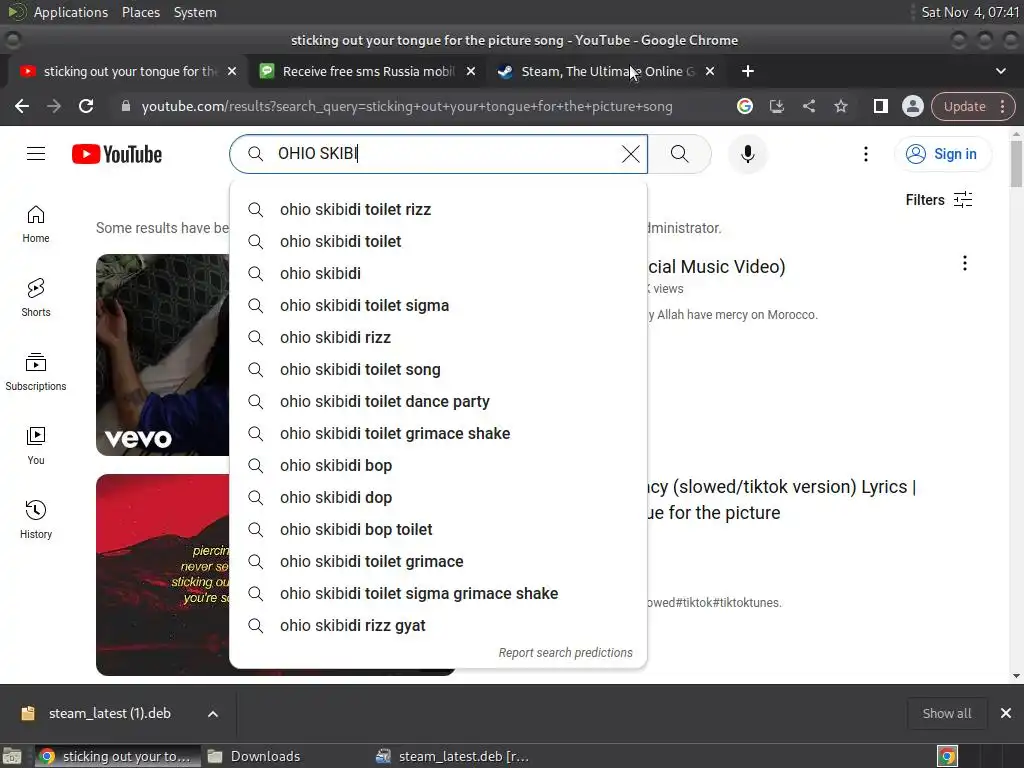Screen dimensions: 1024x768
Task: Switch to the Steam tab
Action: pos(607,71)
